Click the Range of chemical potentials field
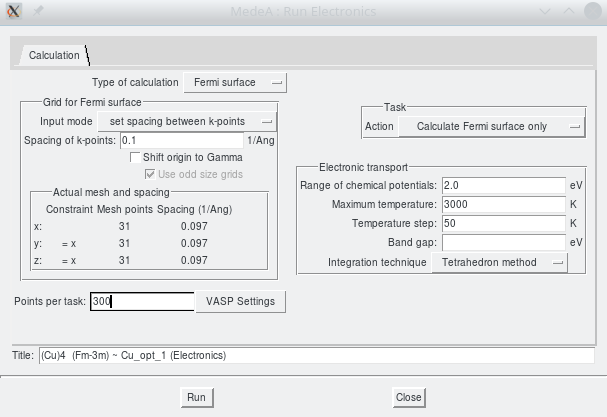 click(x=504, y=185)
